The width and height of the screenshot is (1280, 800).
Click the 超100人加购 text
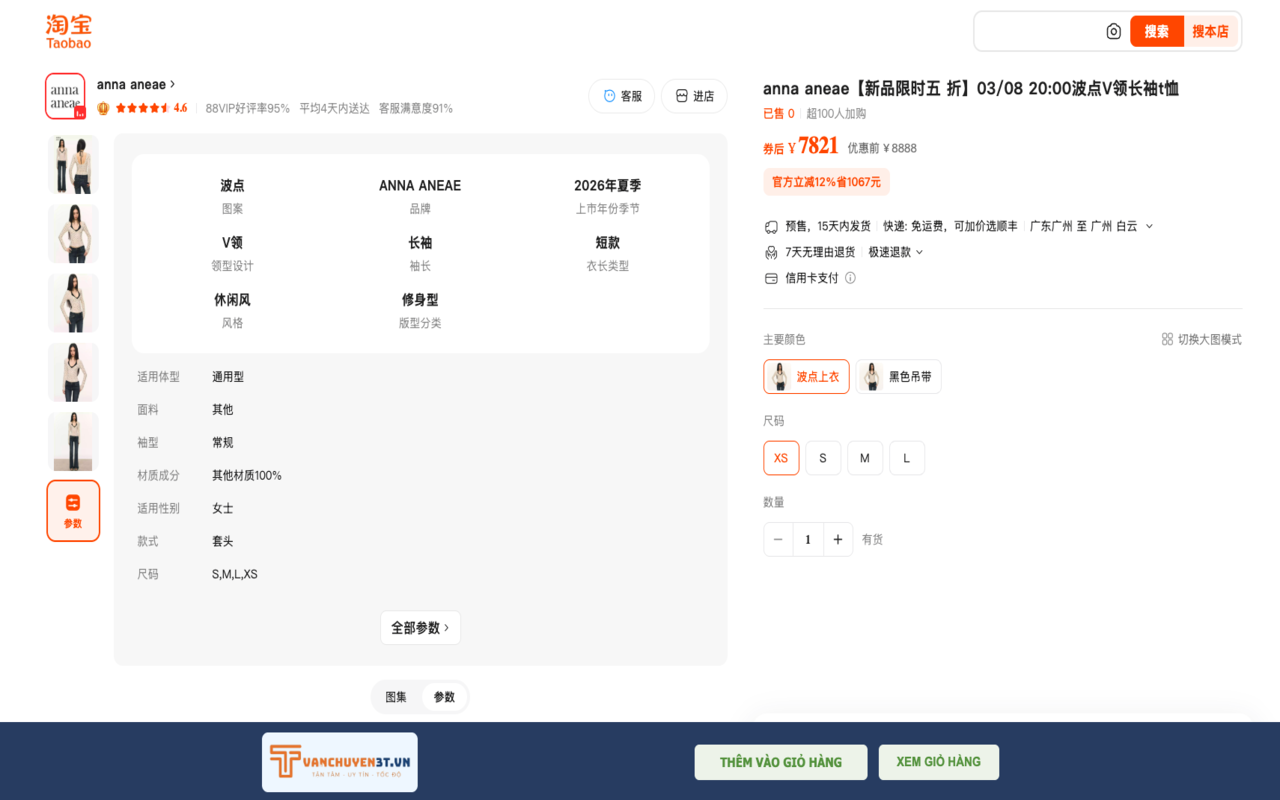[836, 114]
